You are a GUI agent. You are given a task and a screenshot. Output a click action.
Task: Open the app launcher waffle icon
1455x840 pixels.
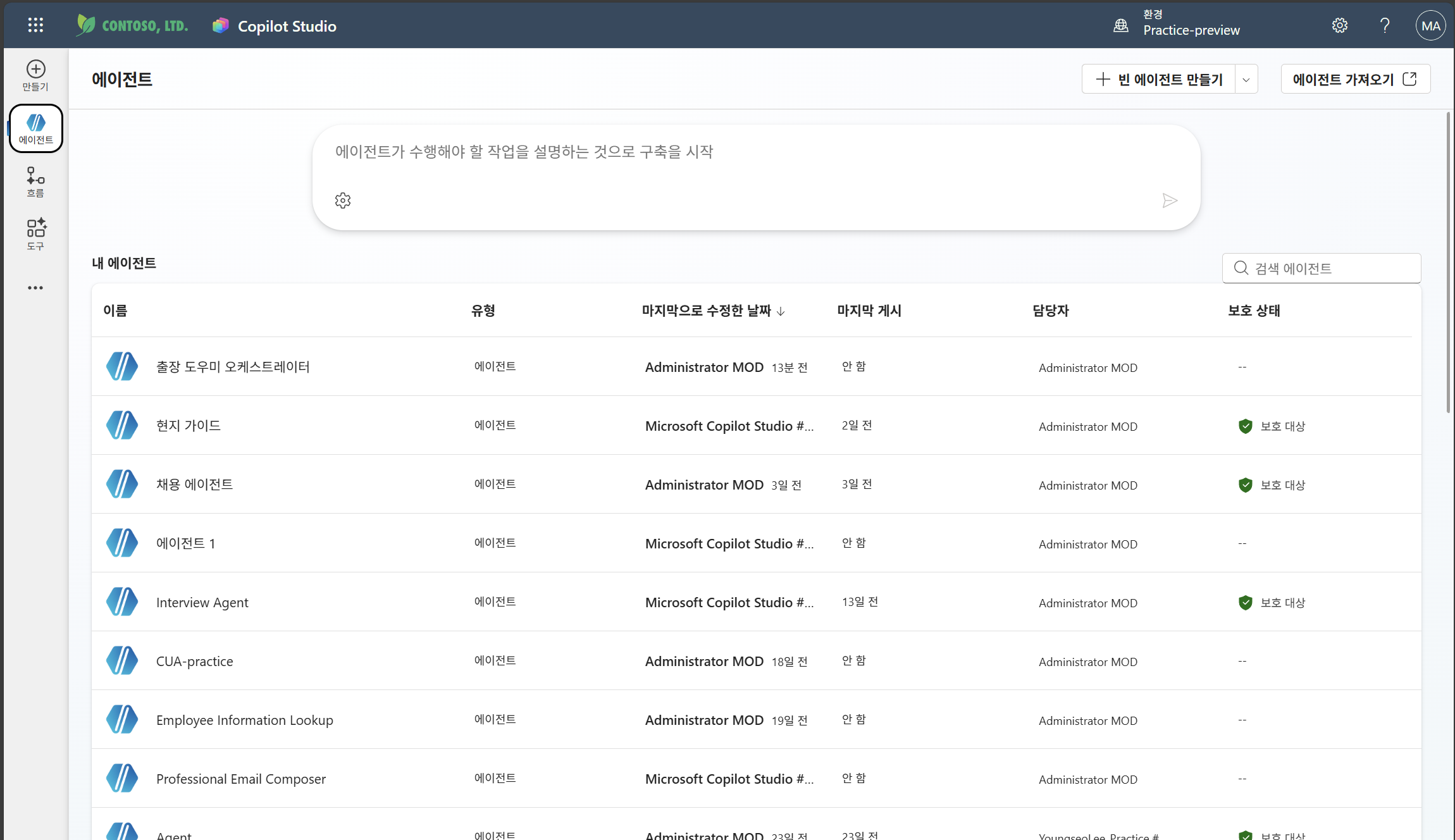pyautogui.click(x=35, y=25)
